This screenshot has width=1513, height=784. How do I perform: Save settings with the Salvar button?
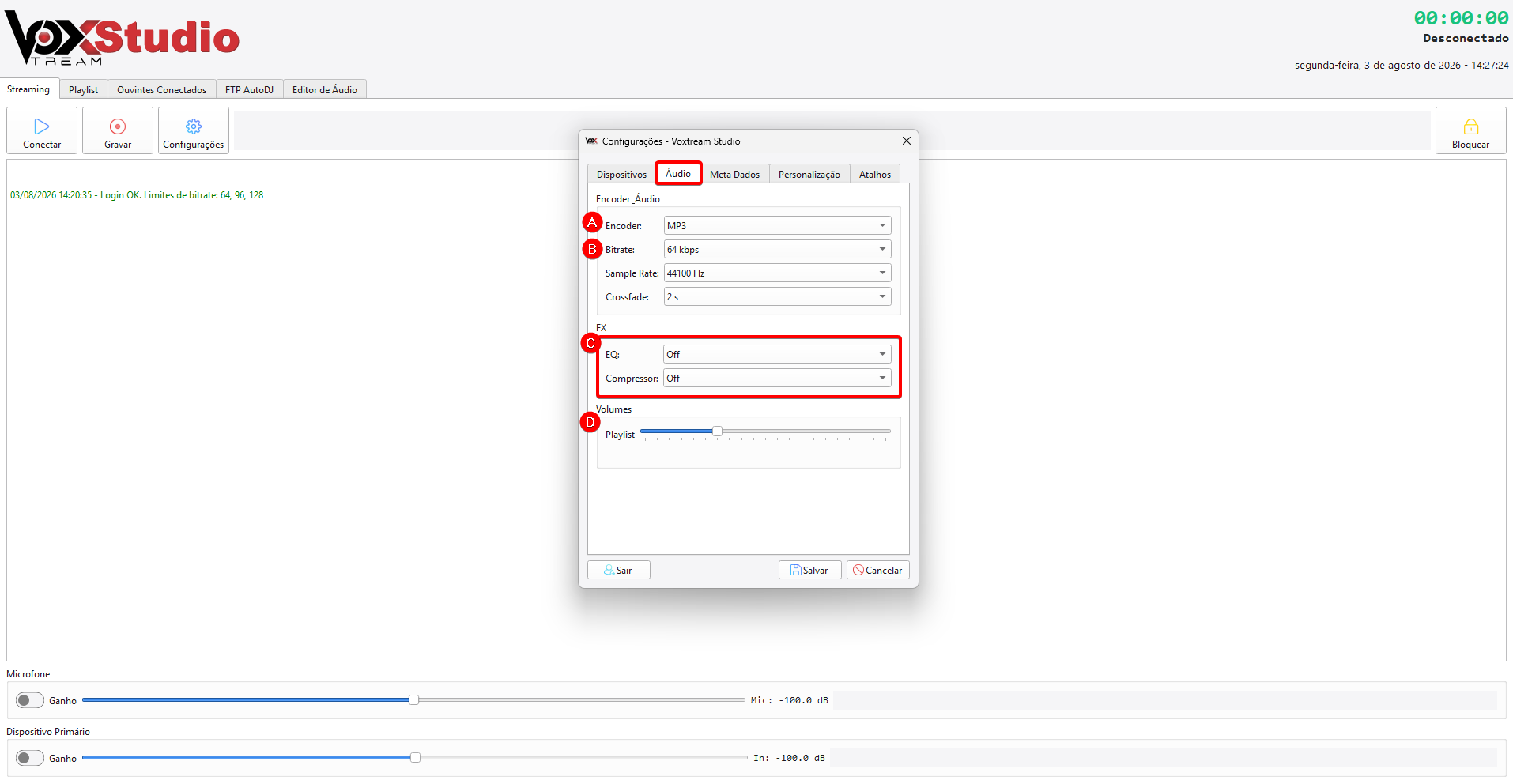(x=810, y=570)
